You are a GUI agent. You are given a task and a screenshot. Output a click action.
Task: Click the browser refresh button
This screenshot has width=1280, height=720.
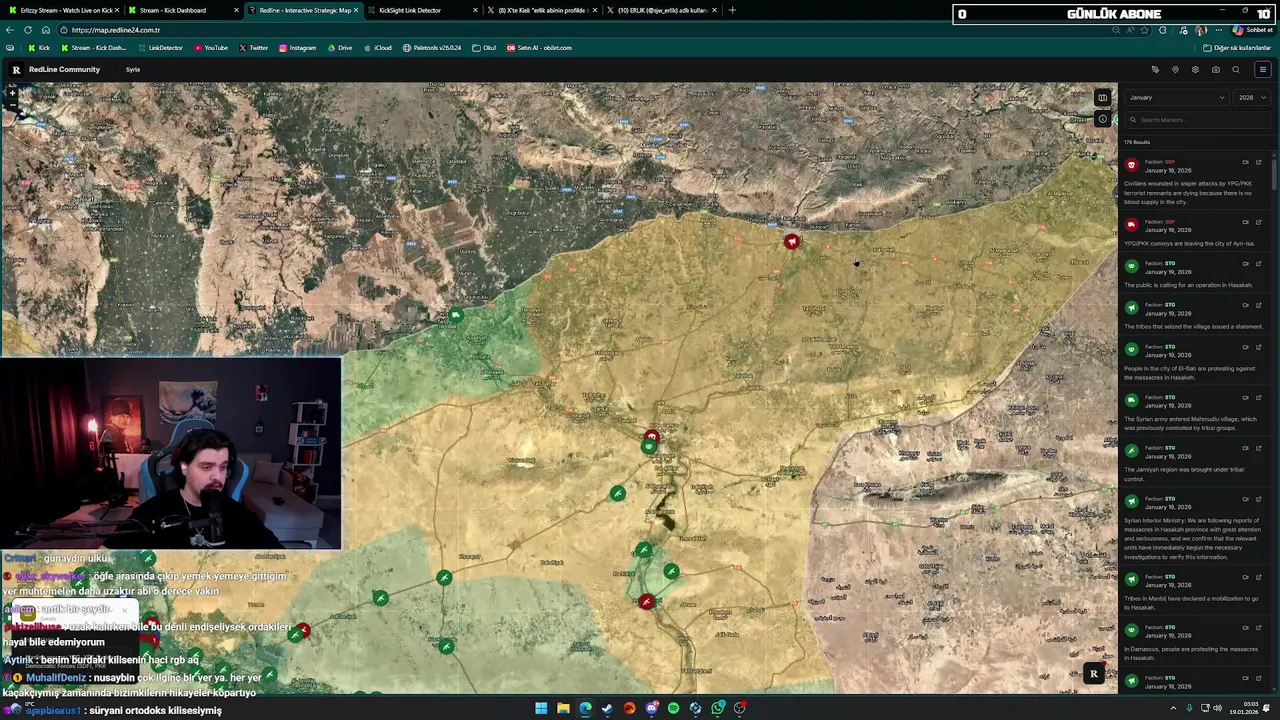point(28,30)
